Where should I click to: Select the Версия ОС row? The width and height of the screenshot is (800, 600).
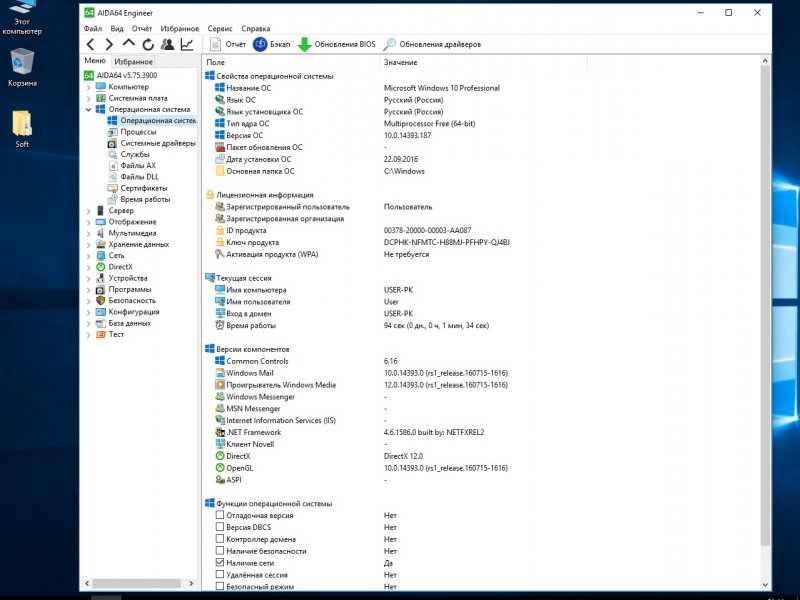[323, 135]
